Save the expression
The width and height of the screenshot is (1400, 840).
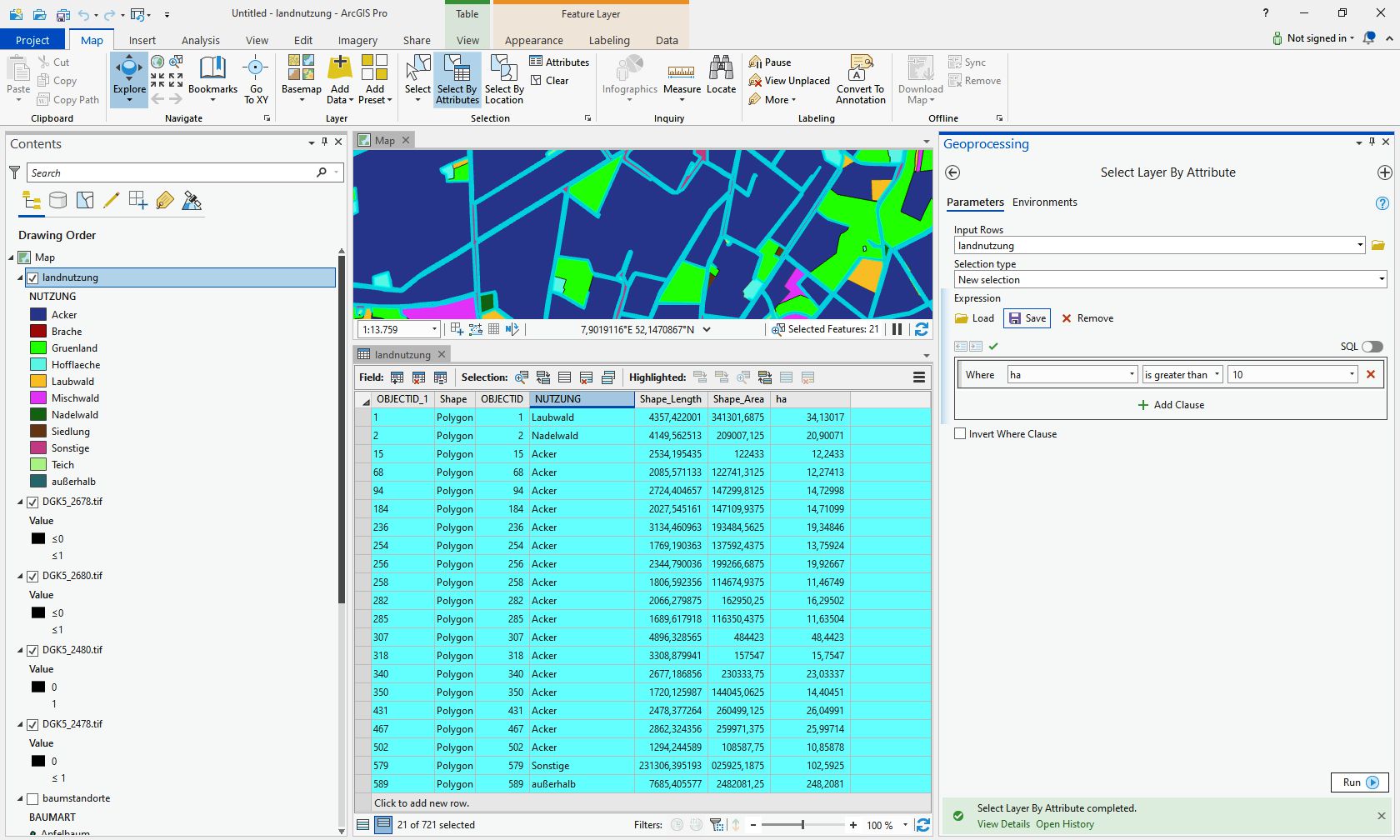(x=1027, y=318)
